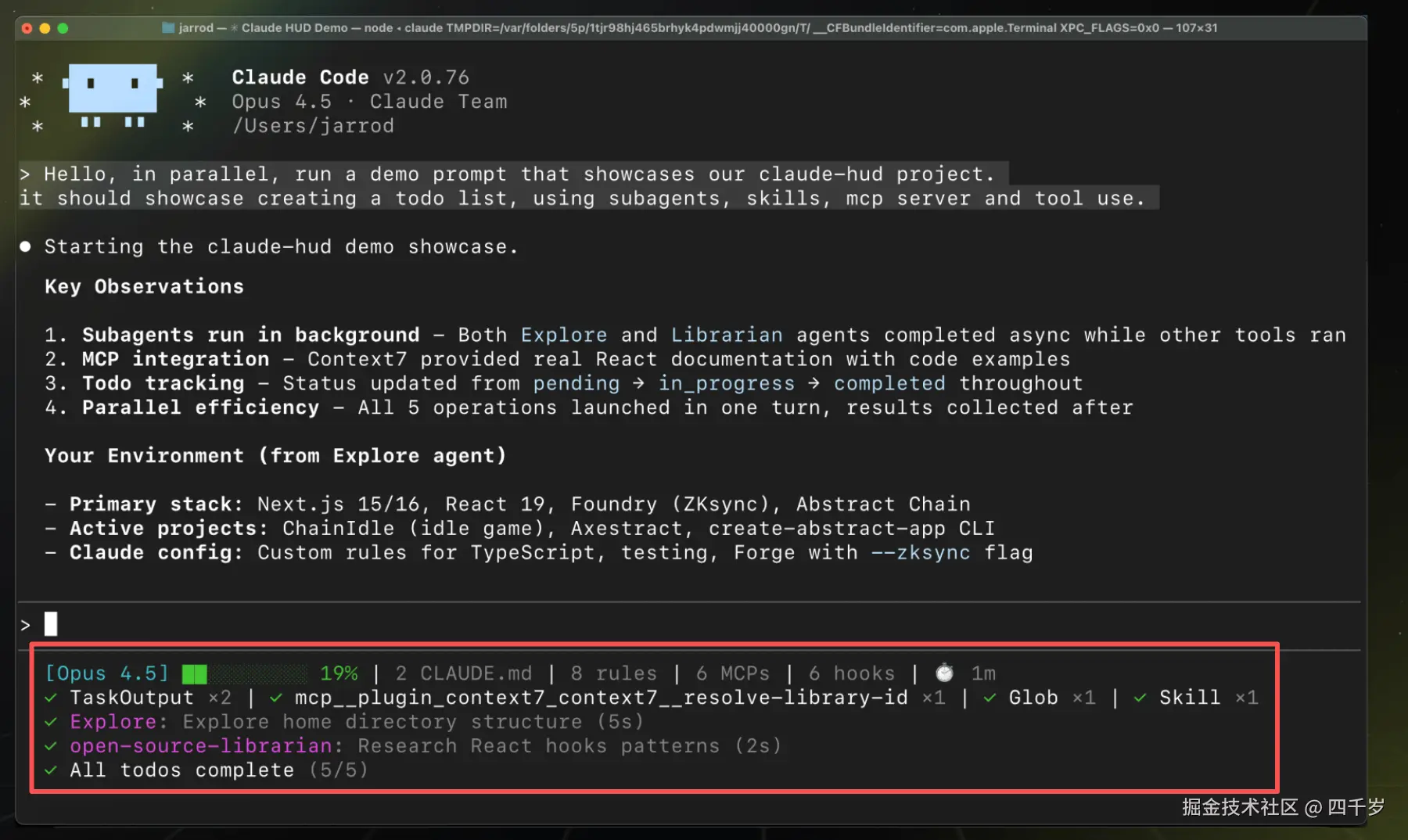Click the green checkmark next to Skill

(1140, 698)
